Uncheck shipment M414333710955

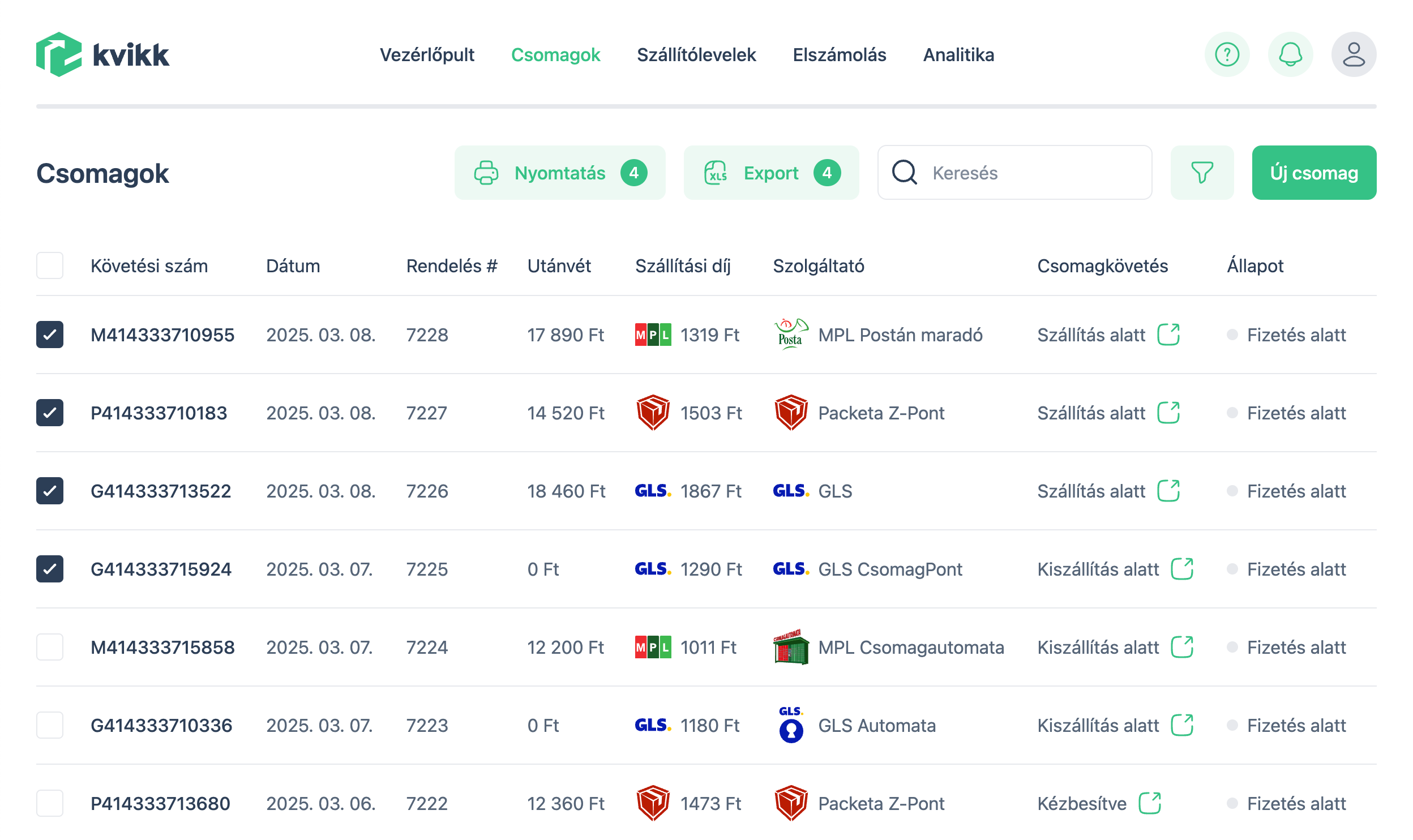(x=50, y=335)
